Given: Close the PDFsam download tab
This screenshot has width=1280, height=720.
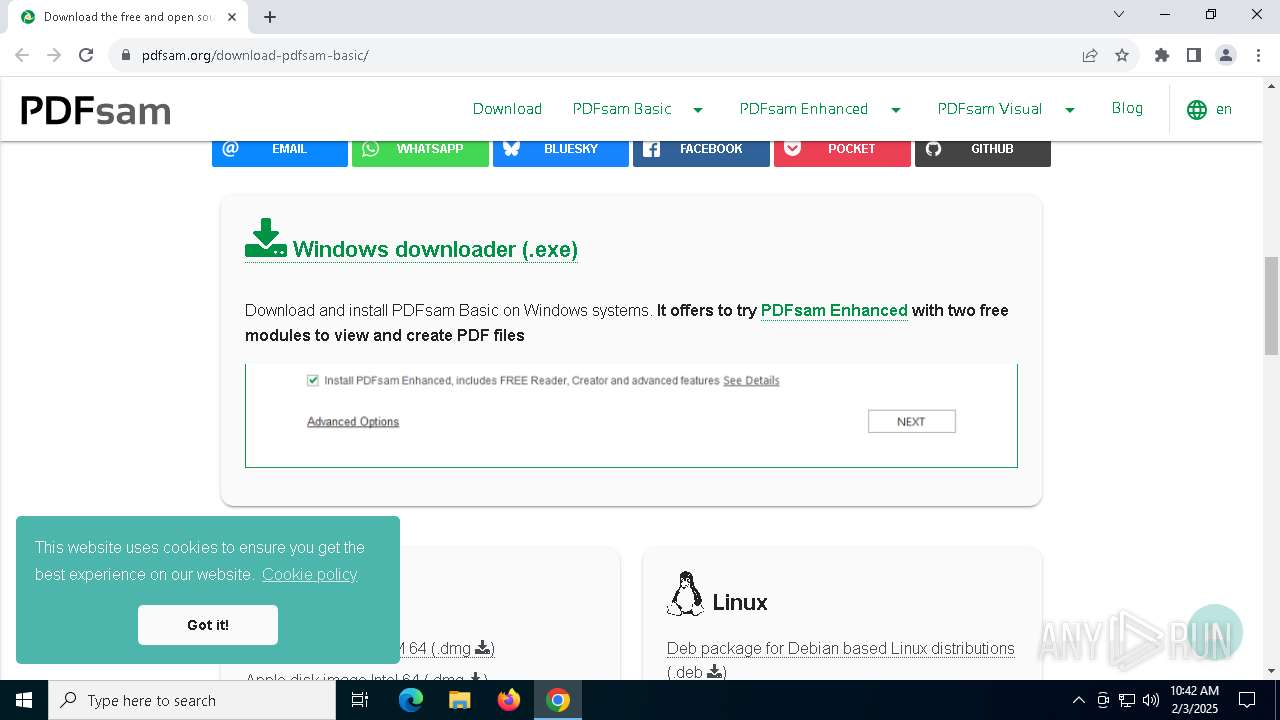Looking at the screenshot, I should click(x=232, y=17).
